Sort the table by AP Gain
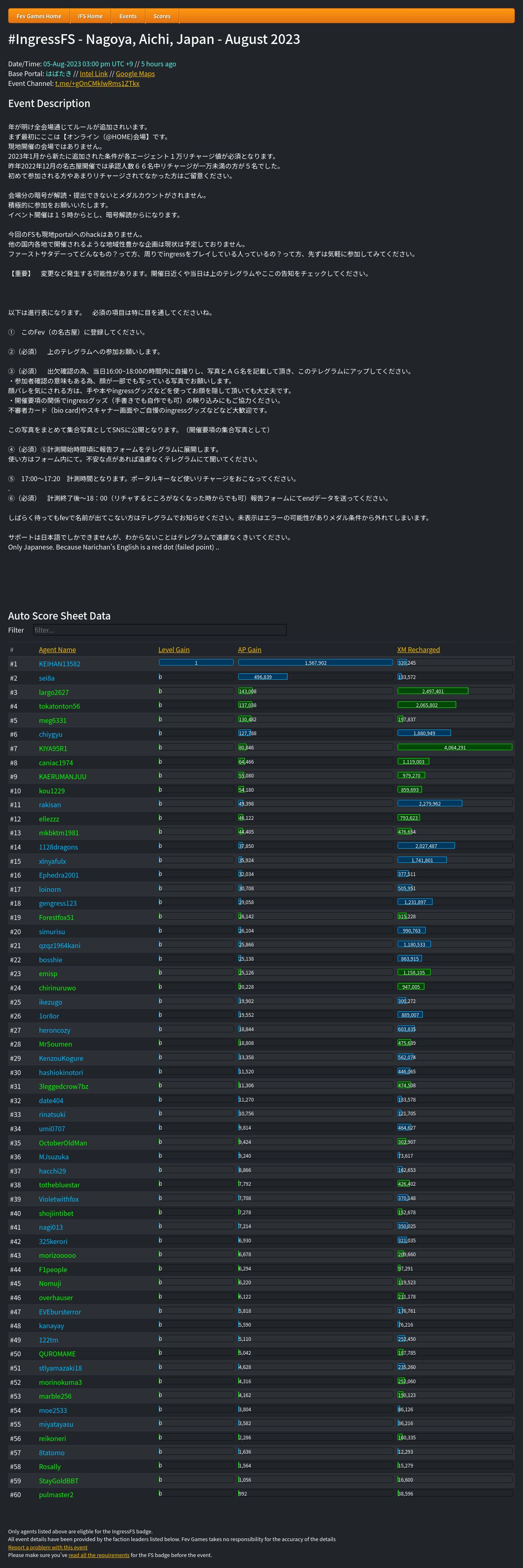 coord(250,650)
